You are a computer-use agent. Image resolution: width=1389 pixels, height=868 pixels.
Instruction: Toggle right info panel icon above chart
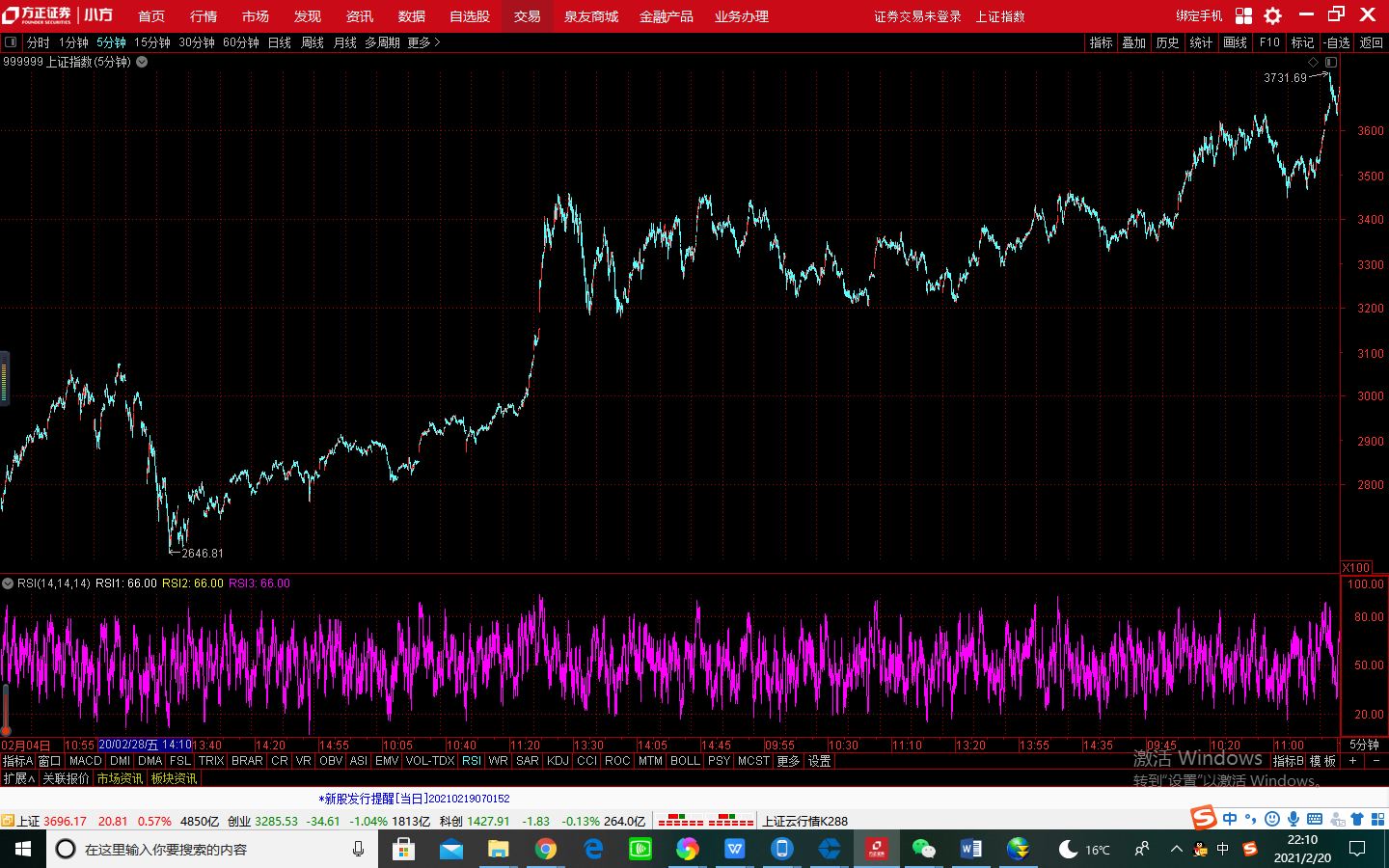1331,62
